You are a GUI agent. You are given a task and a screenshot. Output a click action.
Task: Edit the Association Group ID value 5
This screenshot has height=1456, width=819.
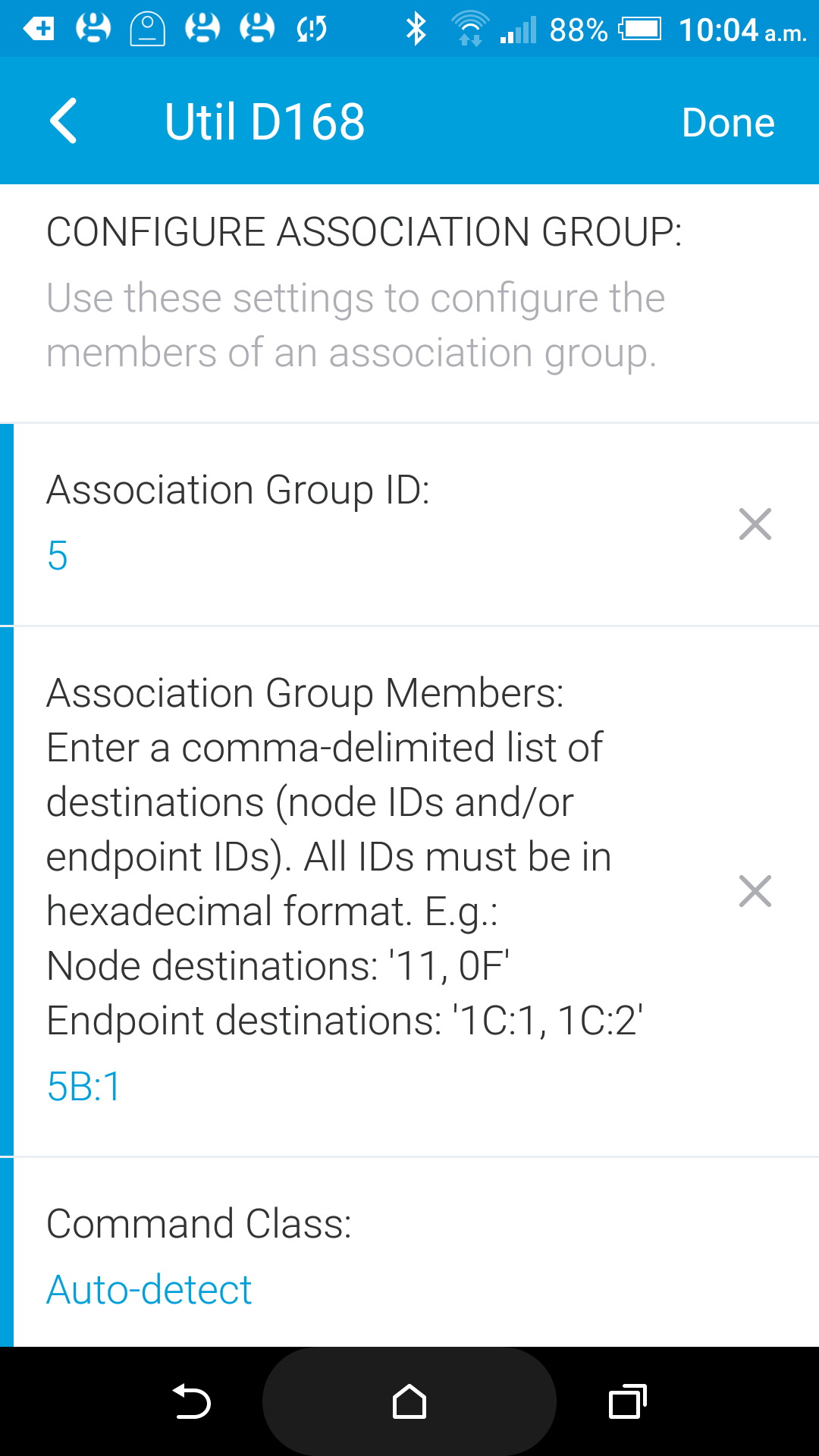[58, 556]
